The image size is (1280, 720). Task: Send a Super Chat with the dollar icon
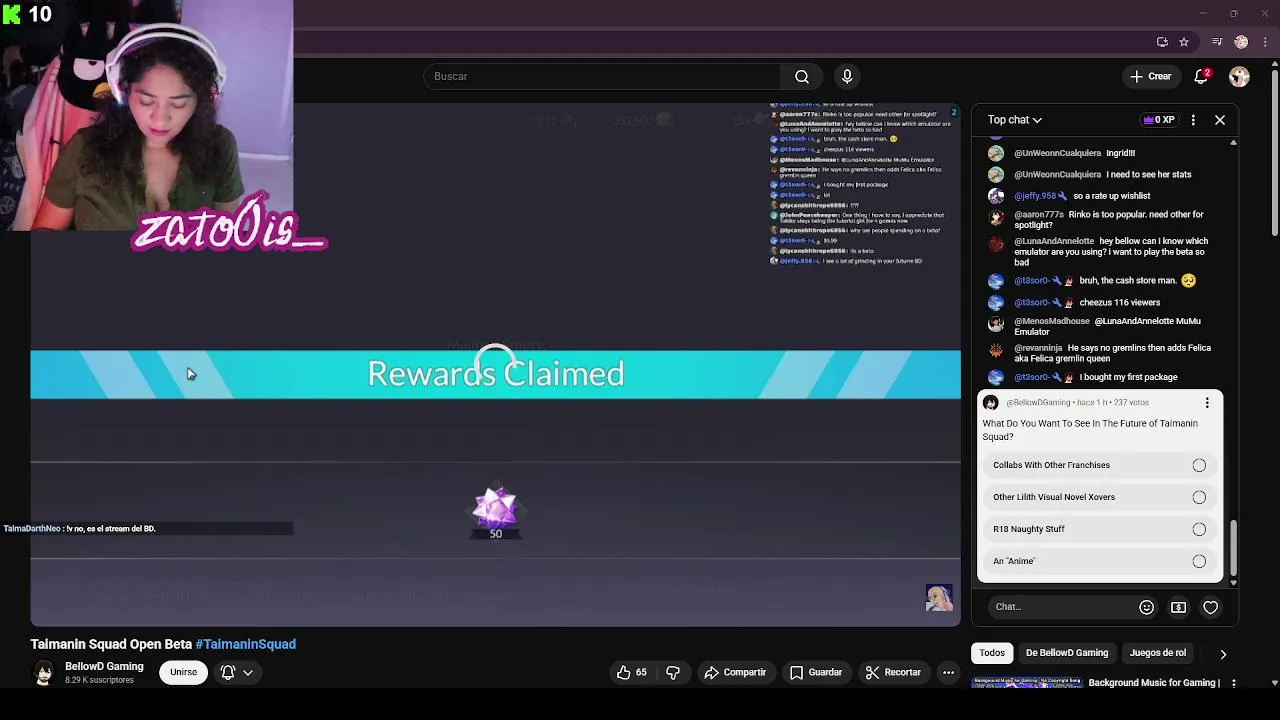[1179, 607]
